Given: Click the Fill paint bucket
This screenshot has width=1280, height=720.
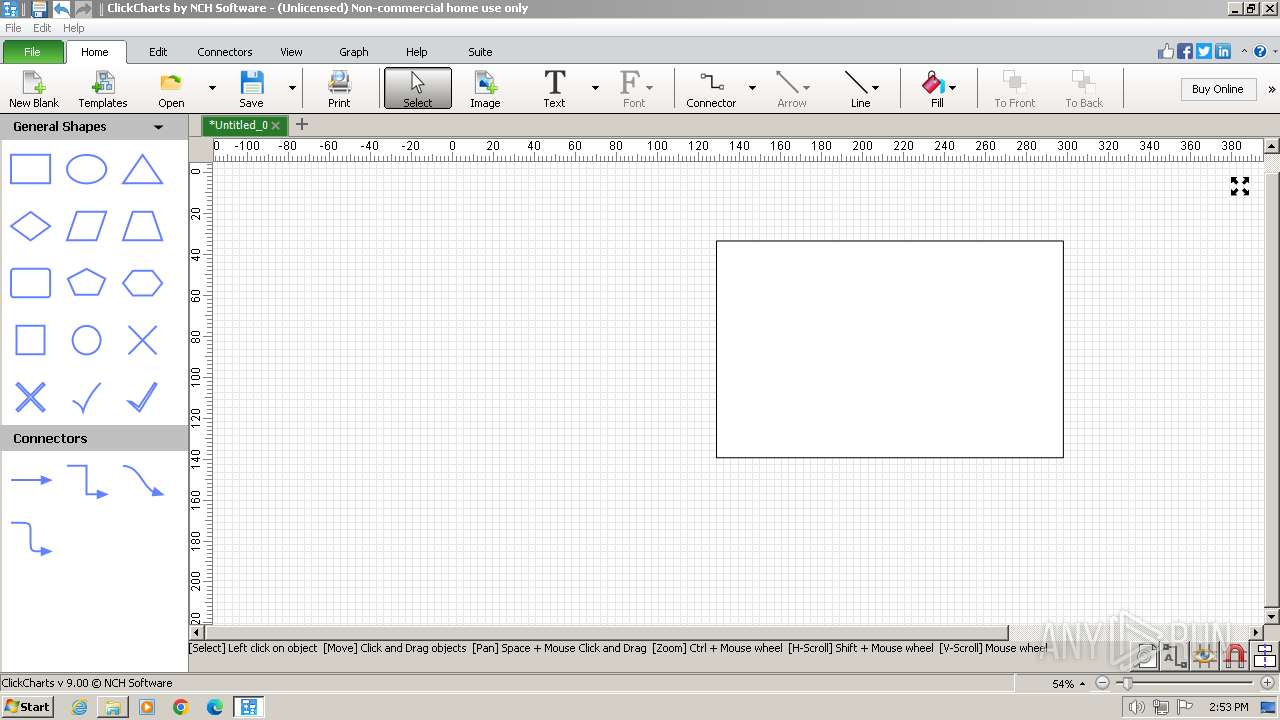Looking at the screenshot, I should (x=934, y=89).
